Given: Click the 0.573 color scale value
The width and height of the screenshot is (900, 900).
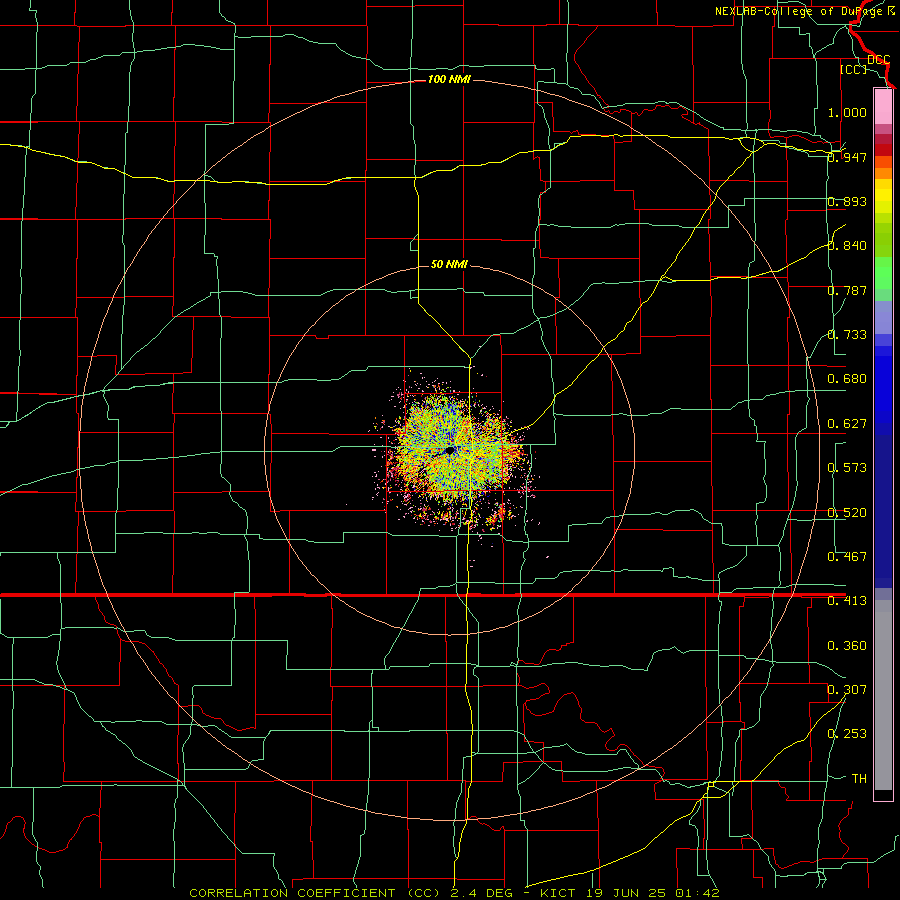Looking at the screenshot, I should (x=847, y=468).
